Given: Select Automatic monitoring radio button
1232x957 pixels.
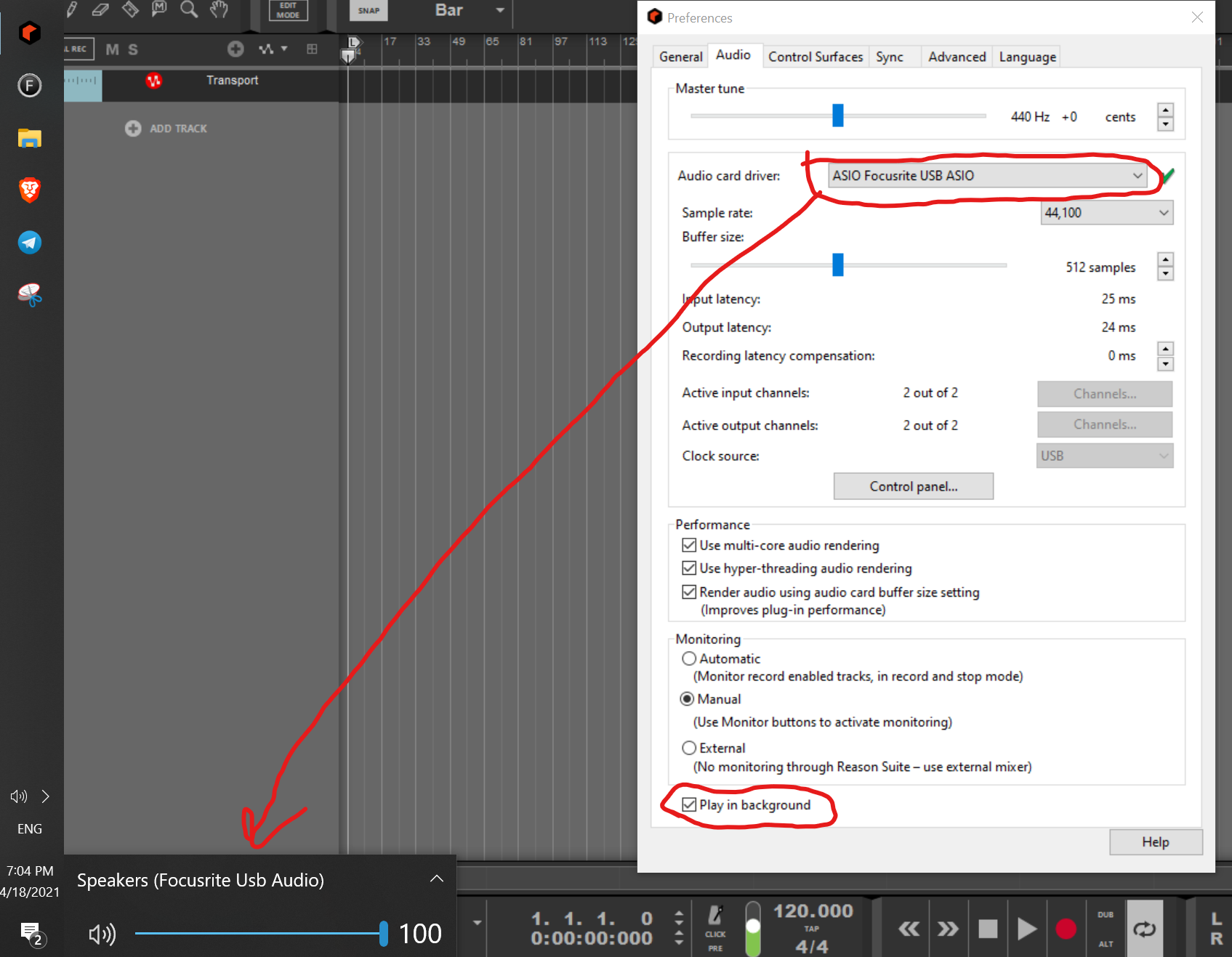Looking at the screenshot, I should [689, 658].
